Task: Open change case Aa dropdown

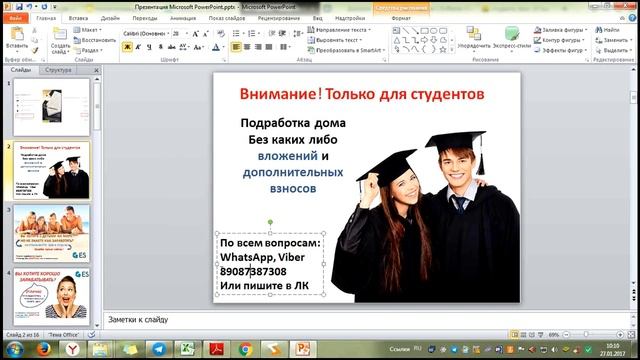Action: 199,47
